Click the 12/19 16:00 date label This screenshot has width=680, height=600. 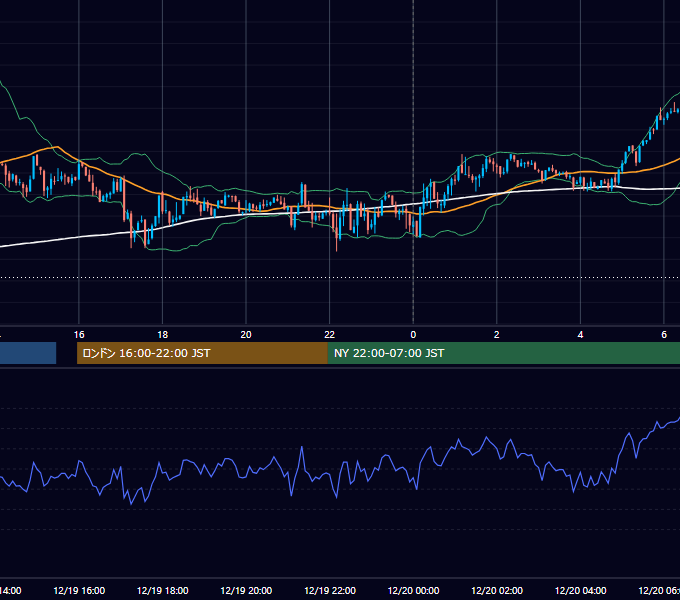[x=79, y=590]
